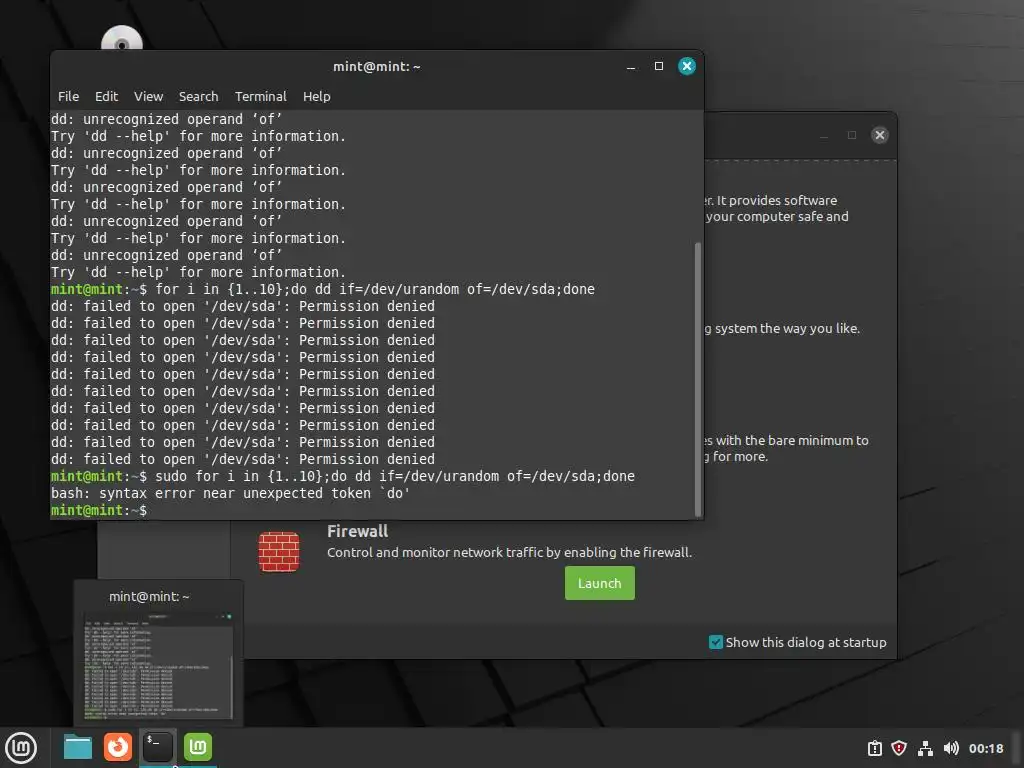Click the mint@mint preview tooltip title
This screenshot has width=1024, height=768.
click(x=149, y=596)
